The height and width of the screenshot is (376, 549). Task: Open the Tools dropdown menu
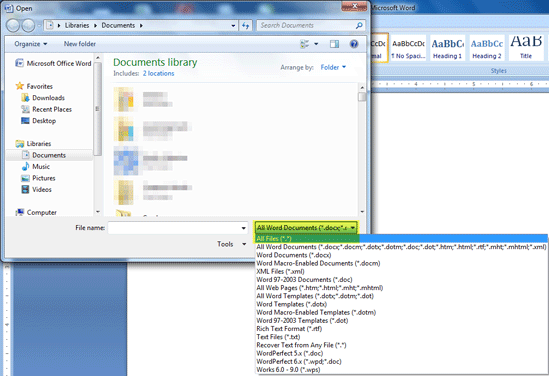231,244
